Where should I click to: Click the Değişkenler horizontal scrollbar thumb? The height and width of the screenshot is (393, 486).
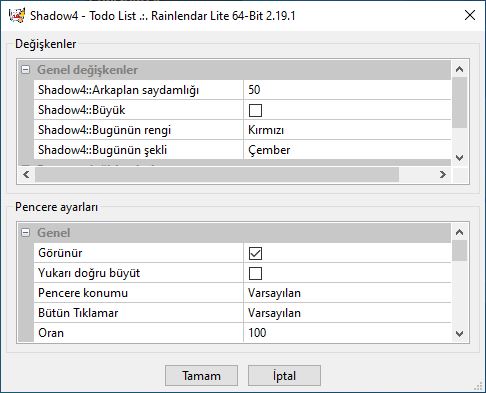217,174
